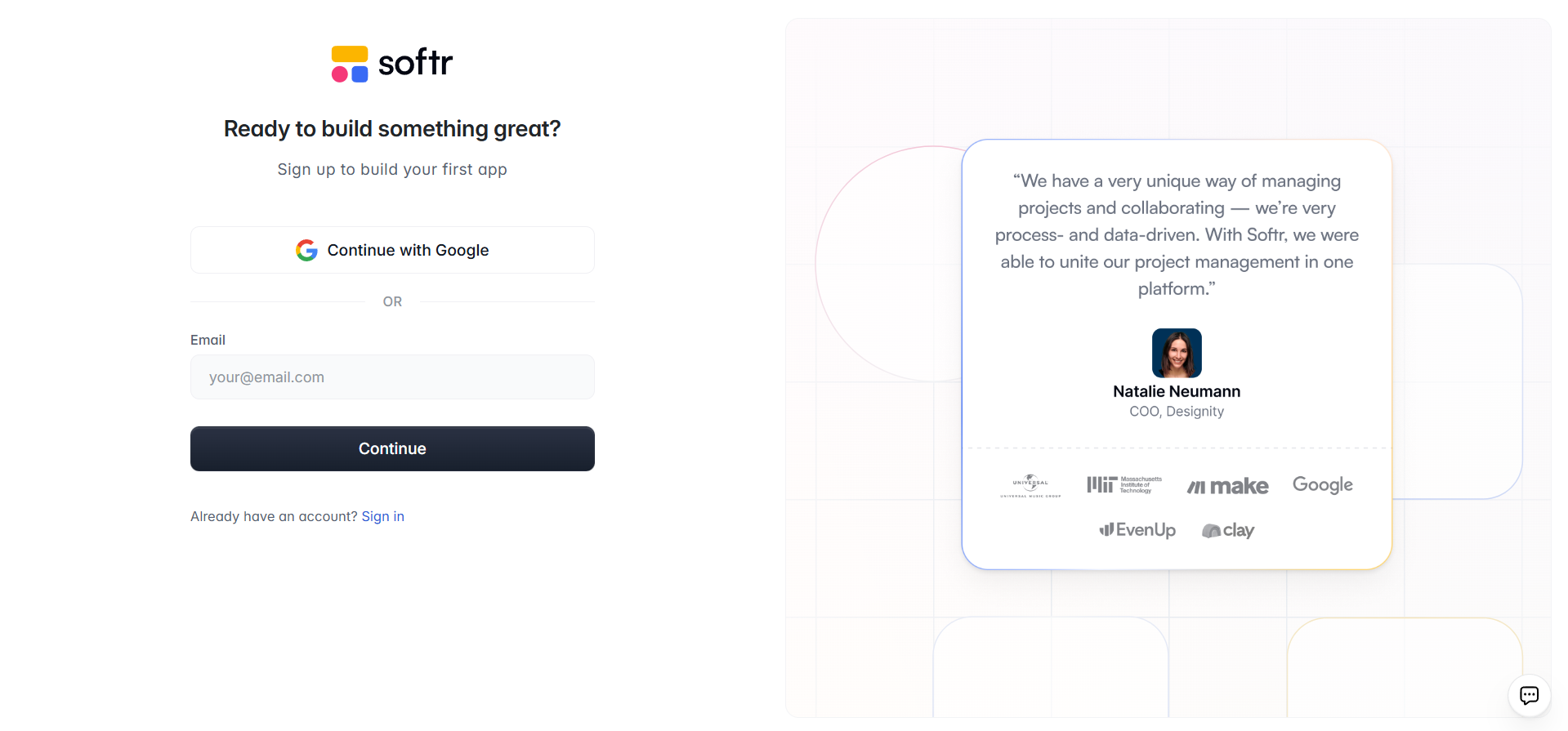This screenshot has width=1568, height=731.
Task: Open the Sign in link
Action: tap(382, 516)
